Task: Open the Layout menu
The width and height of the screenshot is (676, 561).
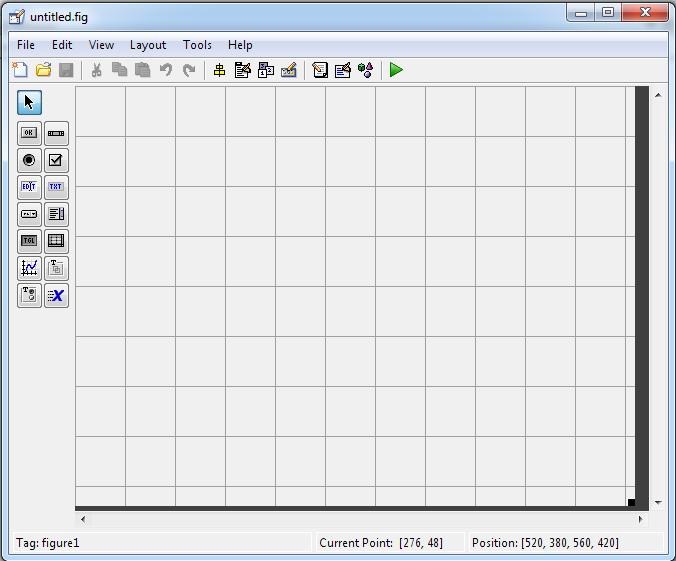Action: [148, 45]
